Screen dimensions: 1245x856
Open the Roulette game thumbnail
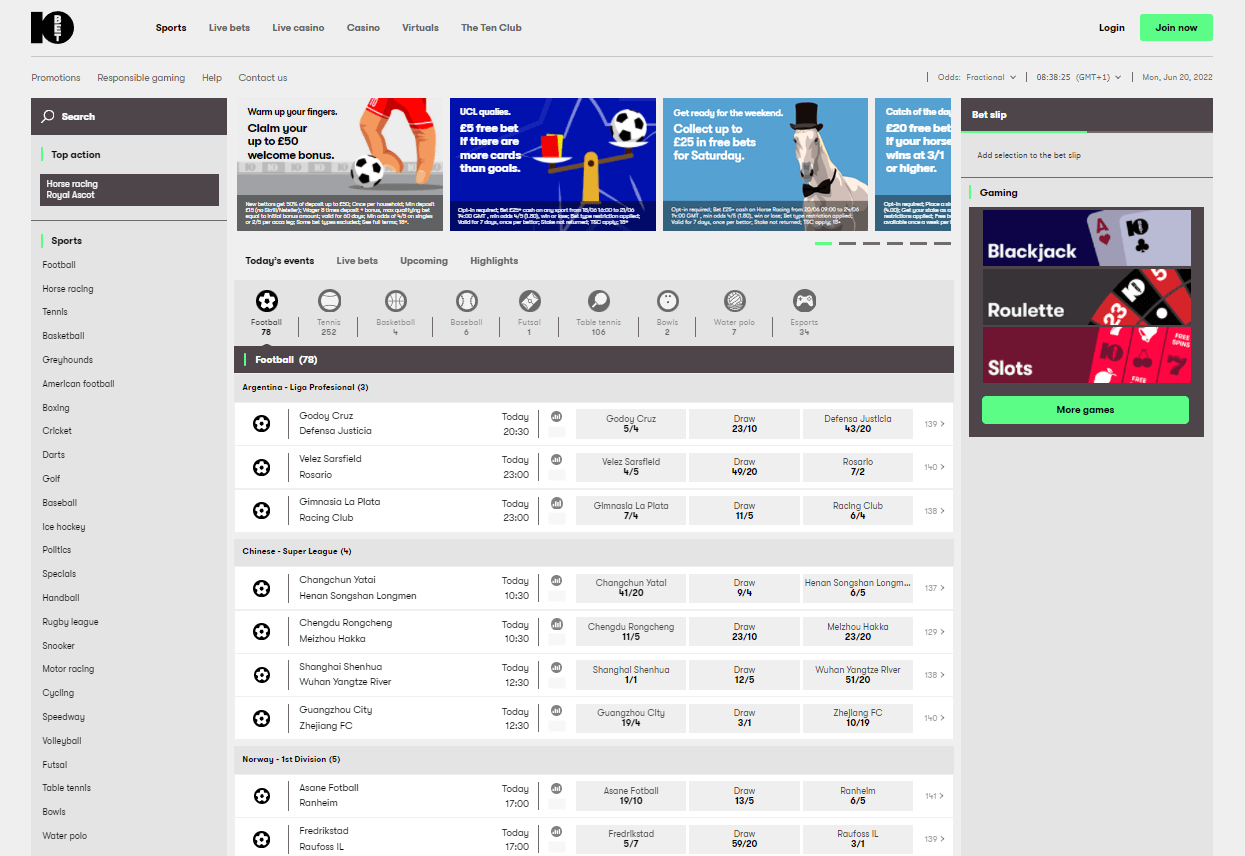(1086, 297)
